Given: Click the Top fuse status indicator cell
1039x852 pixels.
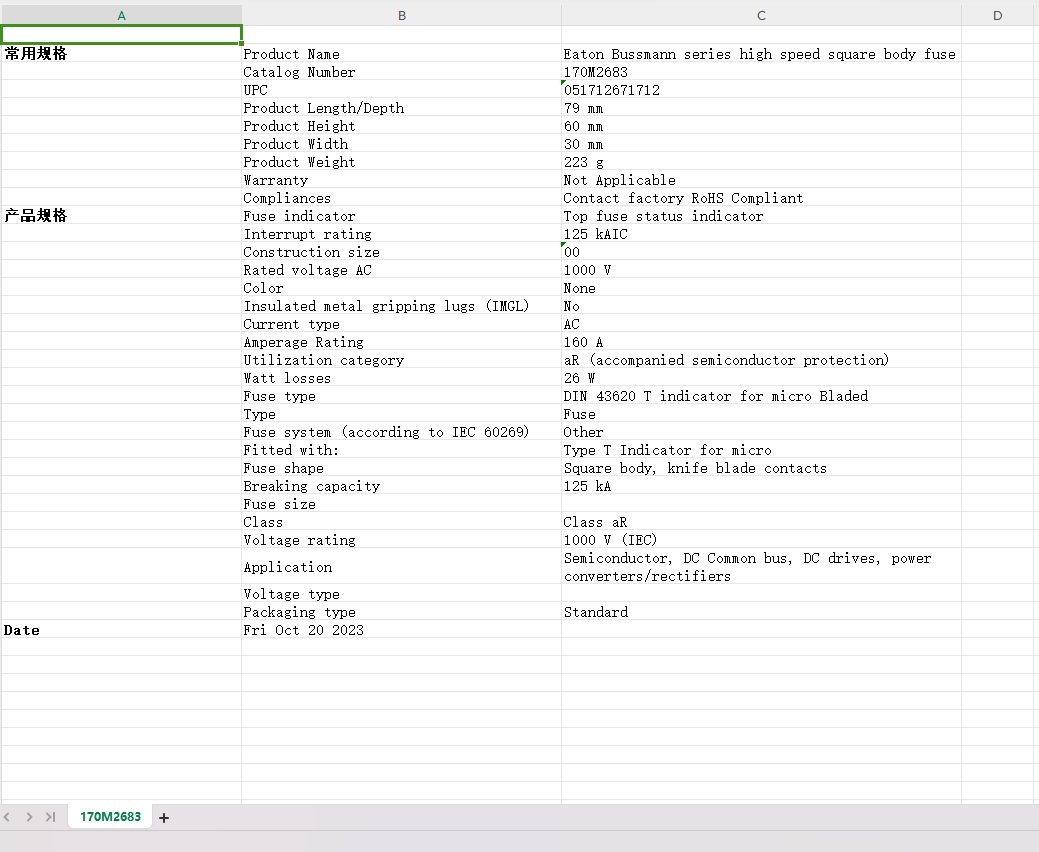Looking at the screenshot, I should pos(761,215).
